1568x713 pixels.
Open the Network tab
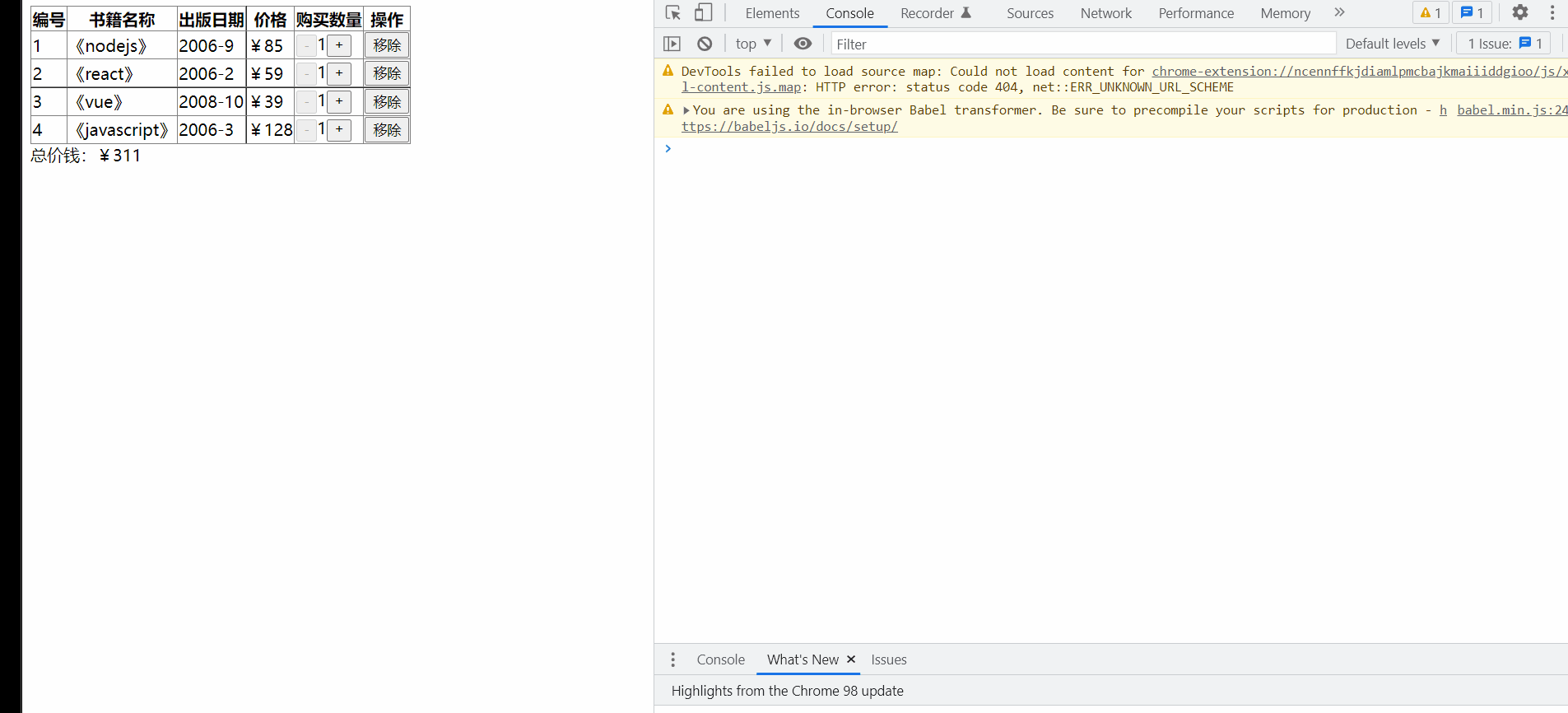tap(1105, 13)
